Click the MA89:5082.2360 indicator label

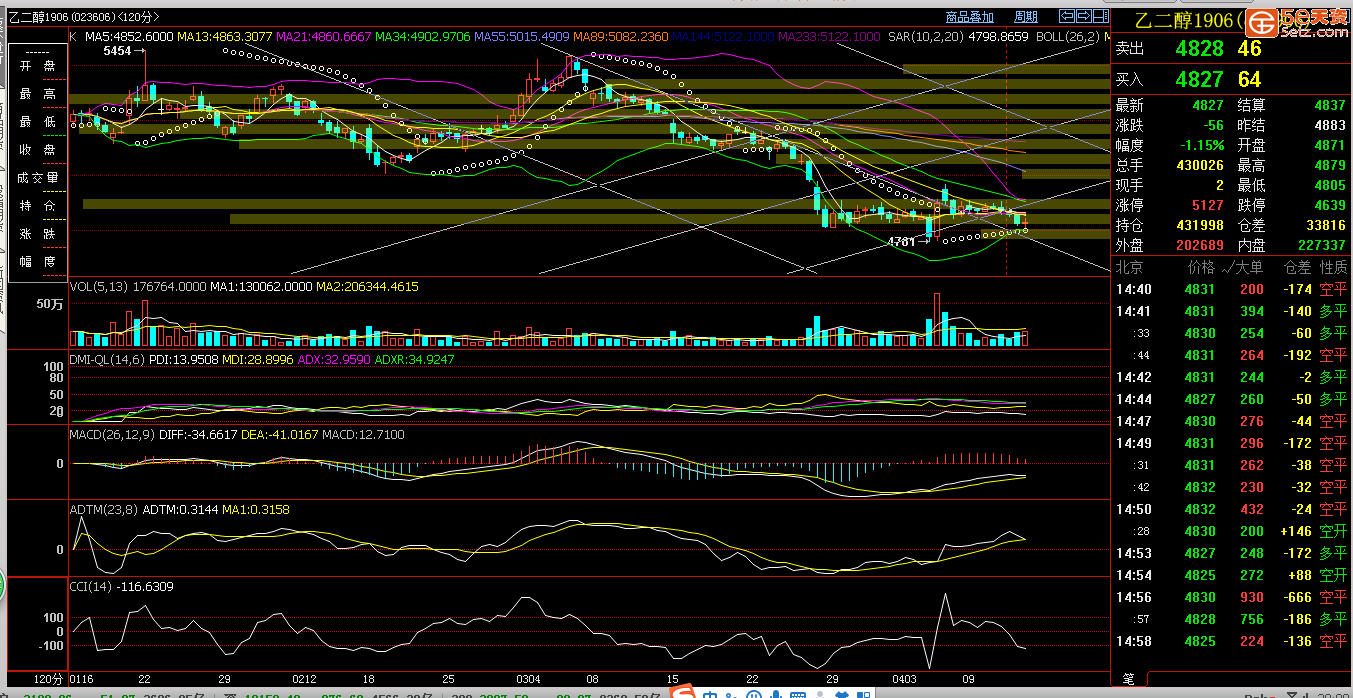point(621,36)
